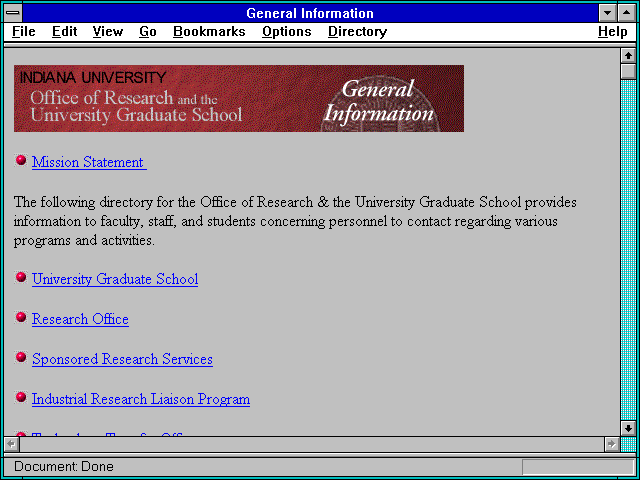
Task: Click the horizontal scrollbar right arrow
Action: tap(611, 444)
